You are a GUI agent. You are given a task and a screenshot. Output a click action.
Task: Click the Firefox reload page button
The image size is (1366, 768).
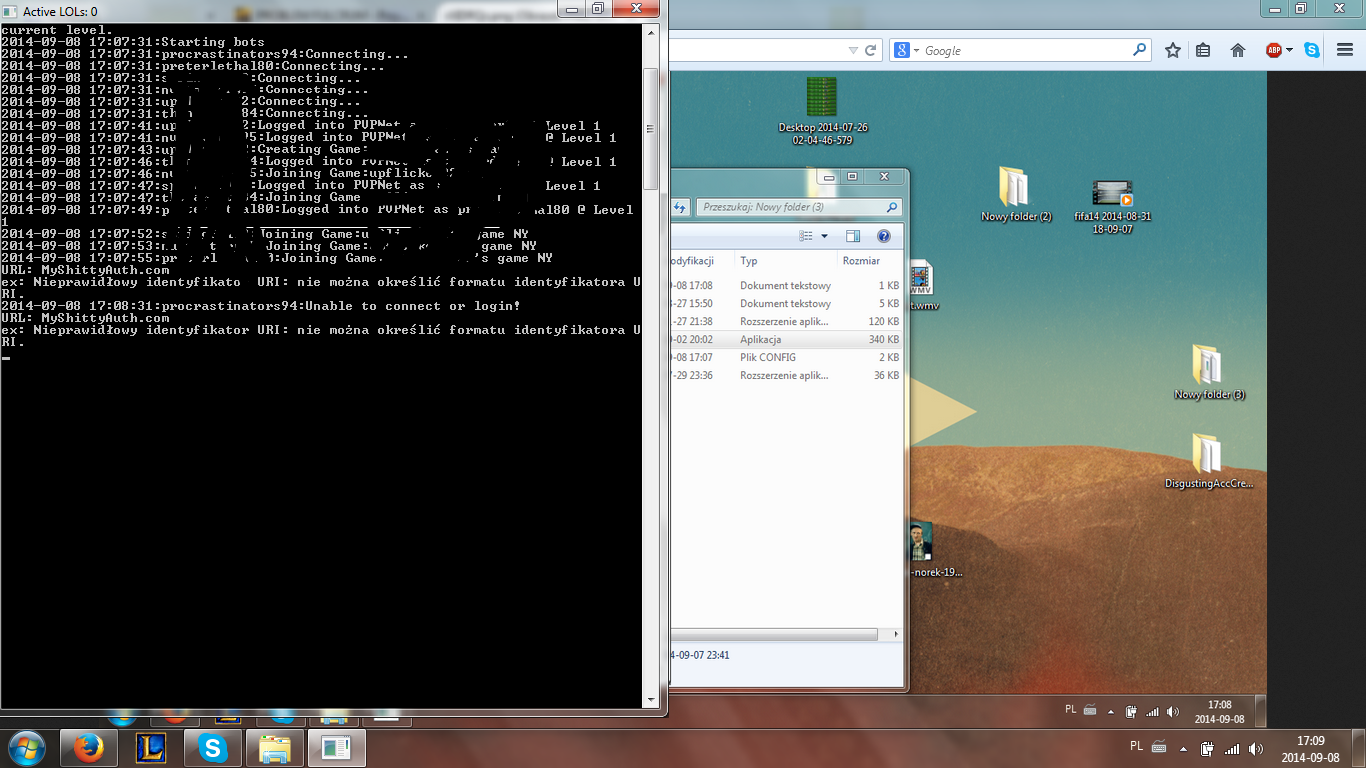(871, 50)
